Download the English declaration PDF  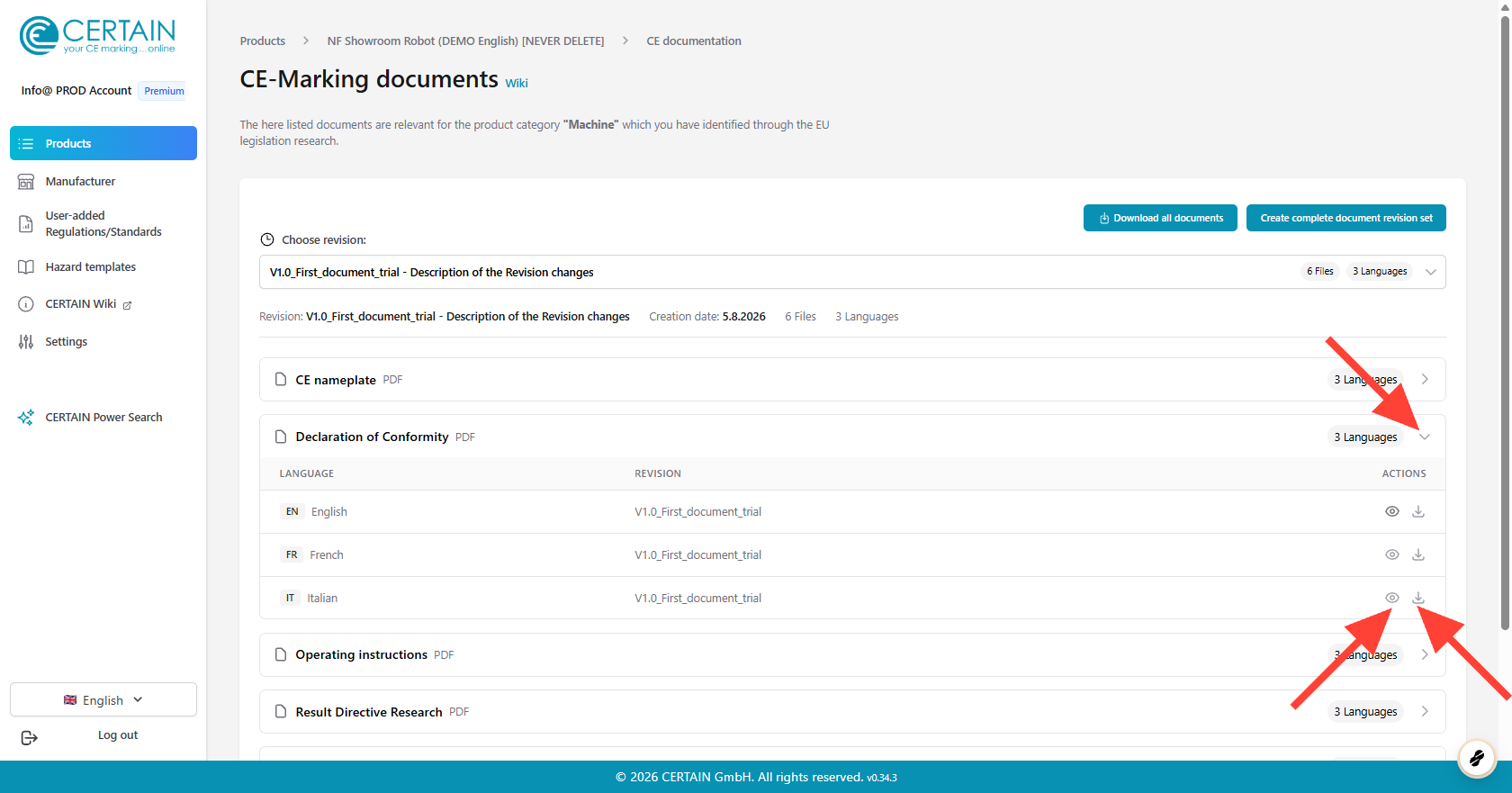click(x=1418, y=511)
